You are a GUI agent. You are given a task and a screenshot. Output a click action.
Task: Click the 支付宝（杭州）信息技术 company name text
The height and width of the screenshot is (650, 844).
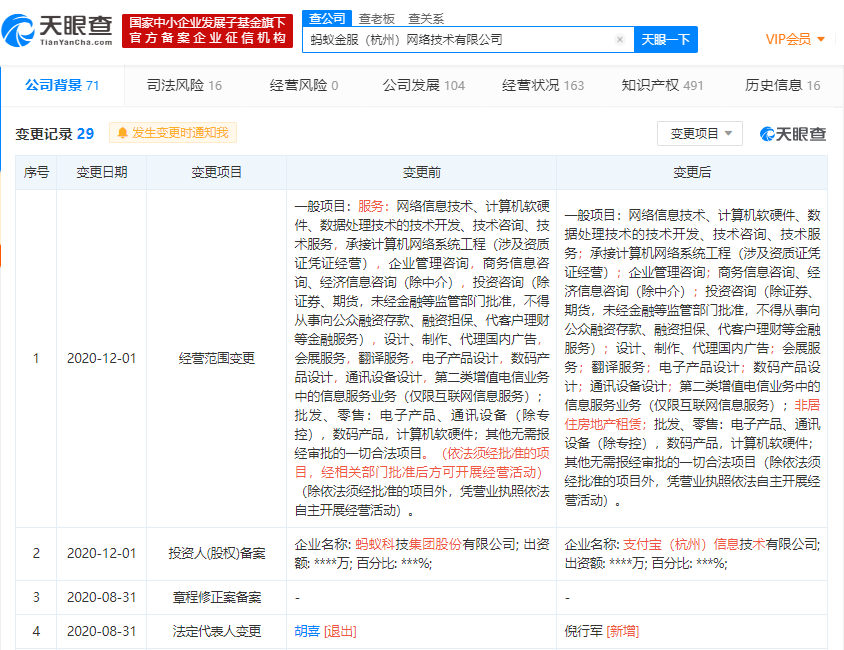coord(694,544)
